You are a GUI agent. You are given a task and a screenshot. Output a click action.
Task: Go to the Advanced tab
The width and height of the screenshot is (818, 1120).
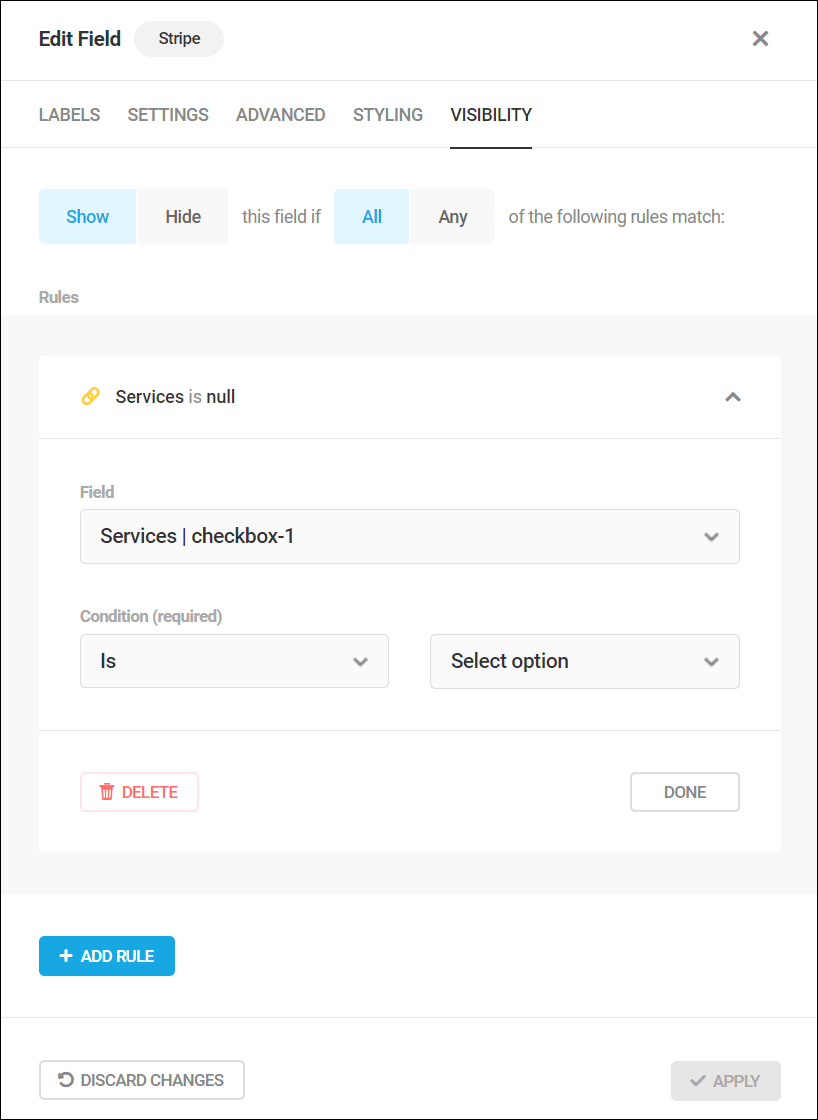(x=281, y=115)
